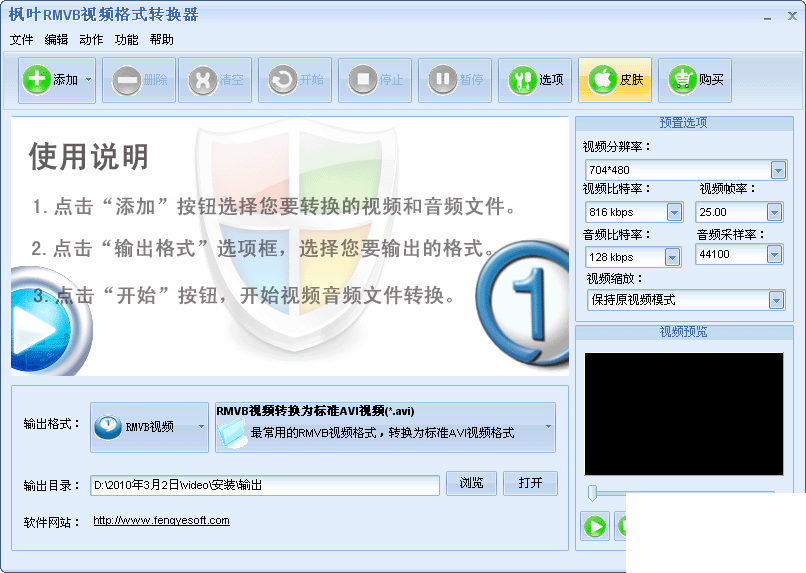806x573 pixels.
Task: Open the http://www.fengyesoft.com link
Action: pos(161,520)
